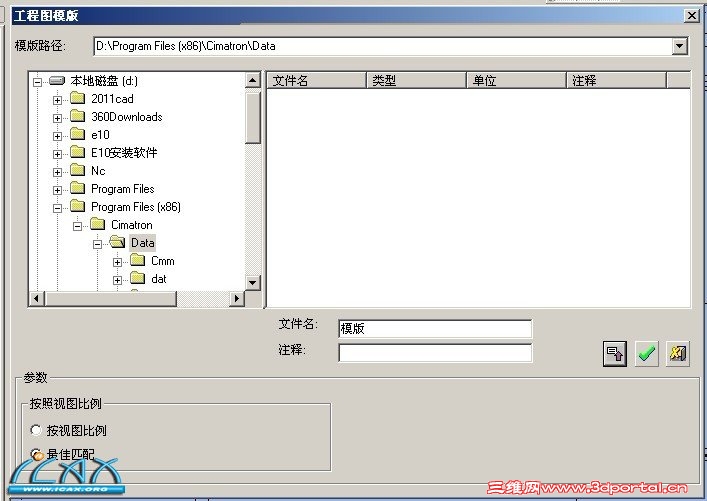
Task: Click the tree vertical scrollbar thumb
Action: coord(252,118)
